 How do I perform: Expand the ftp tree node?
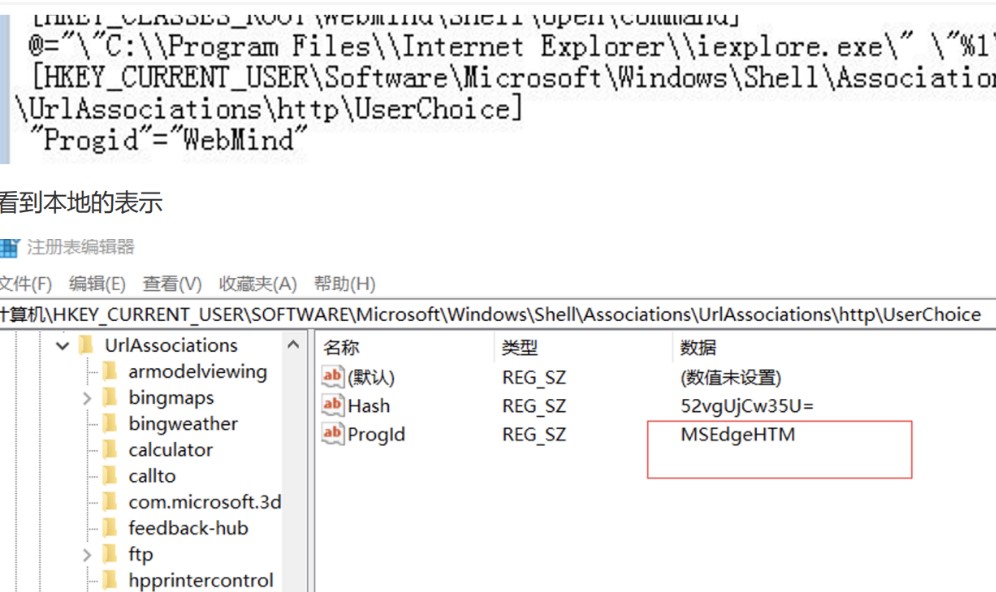click(87, 555)
